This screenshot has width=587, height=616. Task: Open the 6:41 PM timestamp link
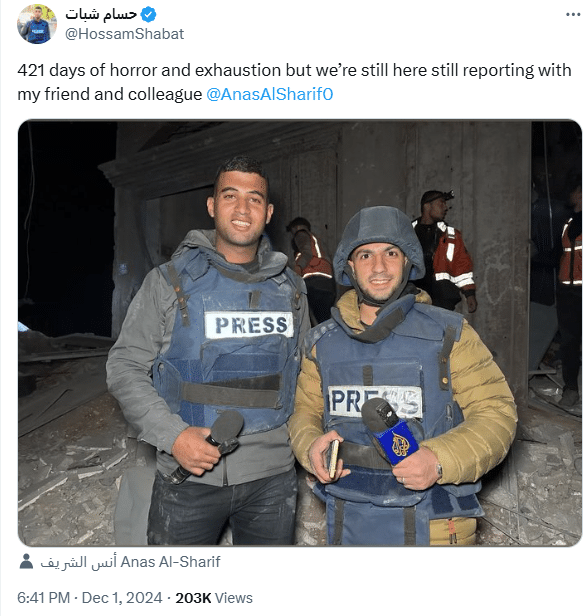pos(43,598)
